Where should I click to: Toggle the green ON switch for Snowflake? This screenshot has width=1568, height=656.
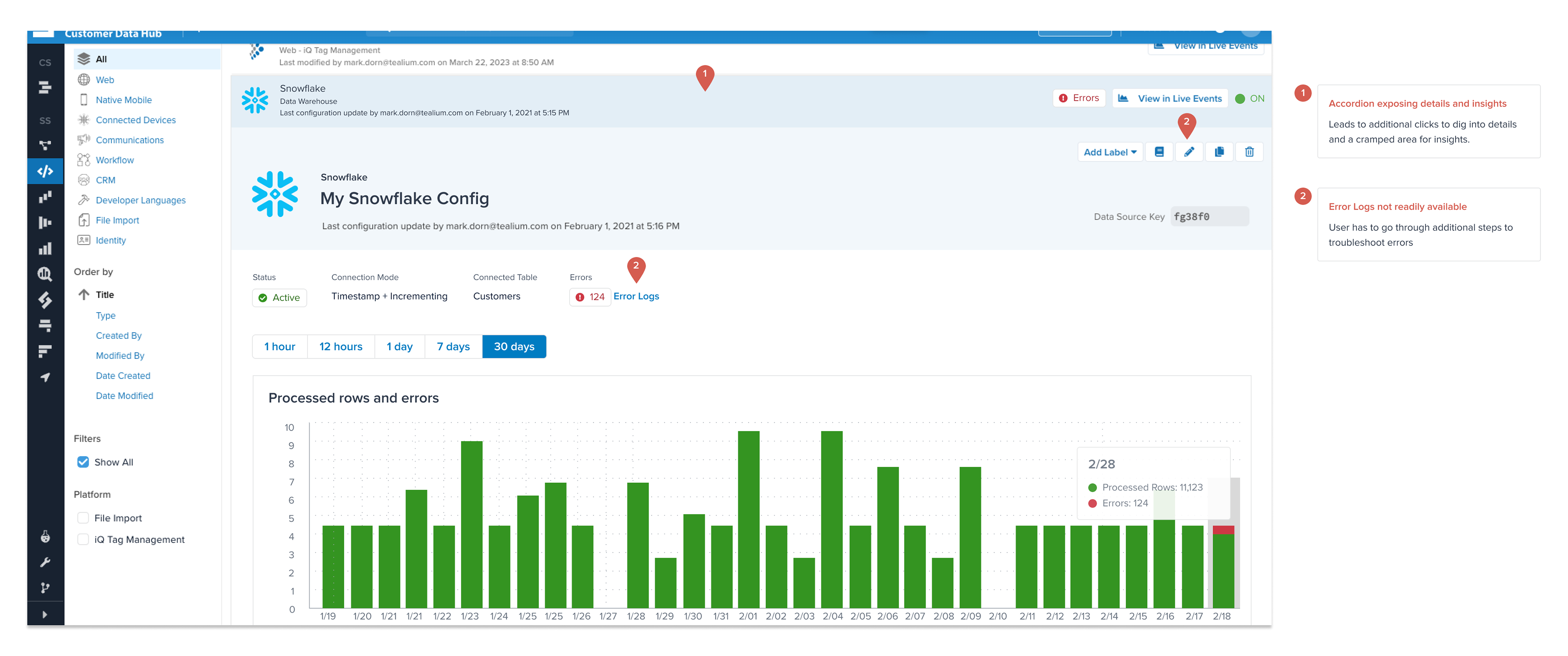1249,99
